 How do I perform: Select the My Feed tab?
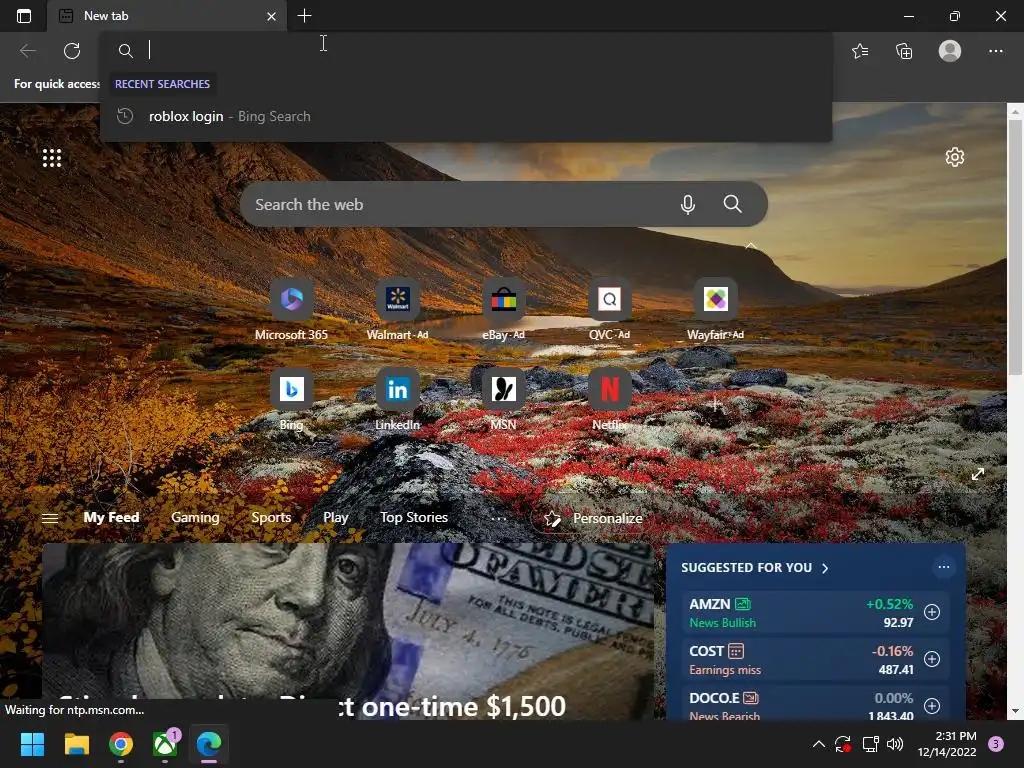111,517
